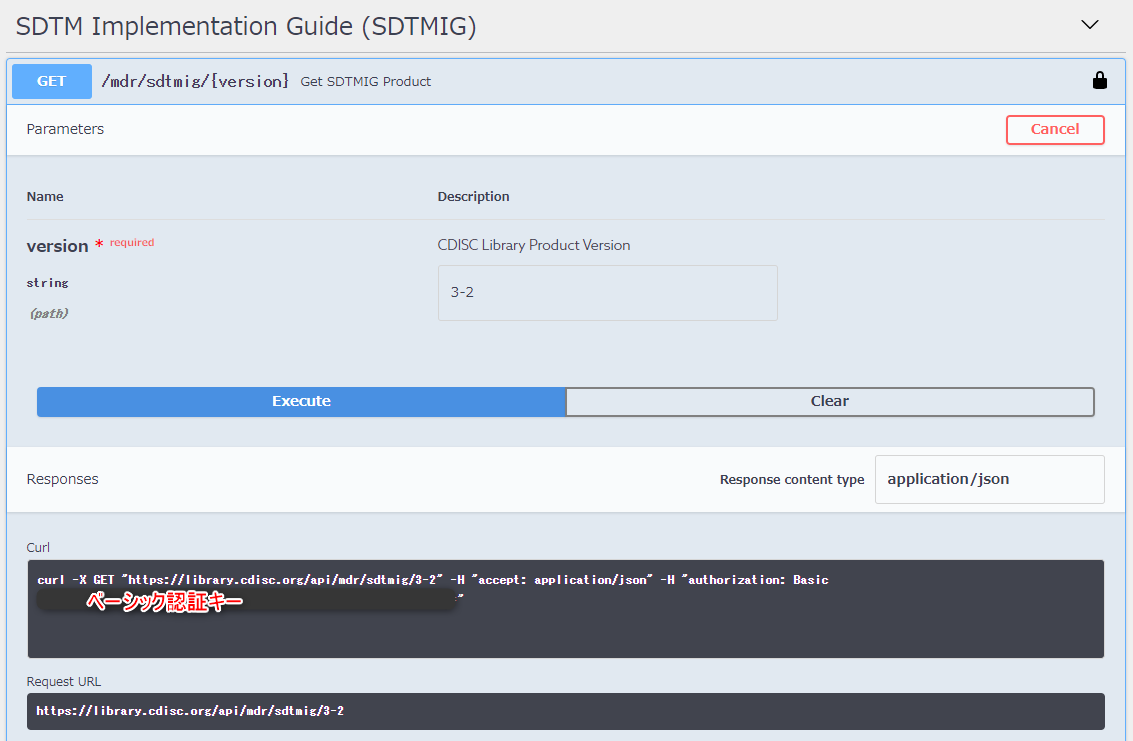Collapse the SDTMIG section with the chevron
This screenshot has height=741, width=1133.
pyautogui.click(x=1089, y=25)
